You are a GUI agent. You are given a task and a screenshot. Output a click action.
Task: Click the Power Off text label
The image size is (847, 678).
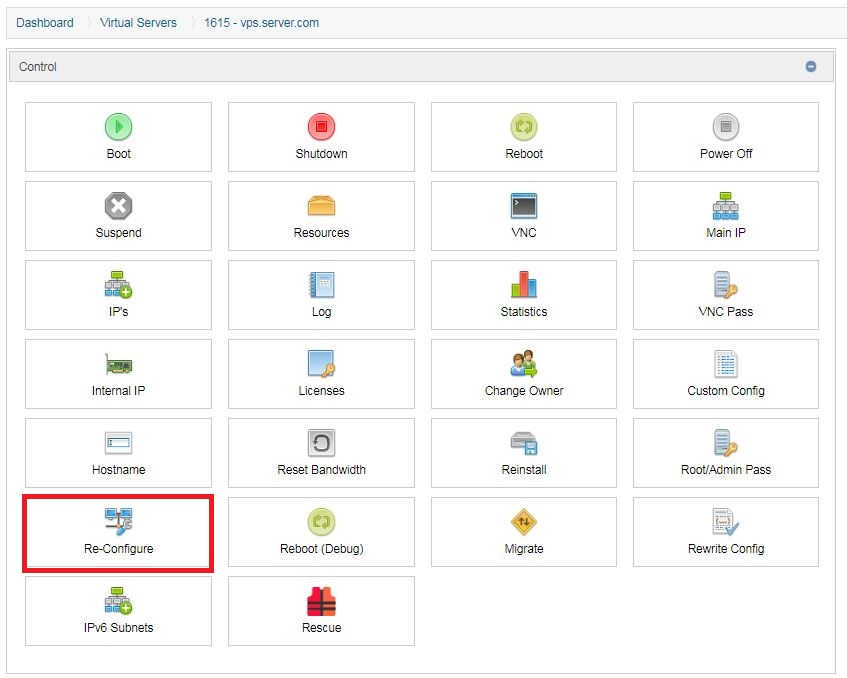(726, 153)
